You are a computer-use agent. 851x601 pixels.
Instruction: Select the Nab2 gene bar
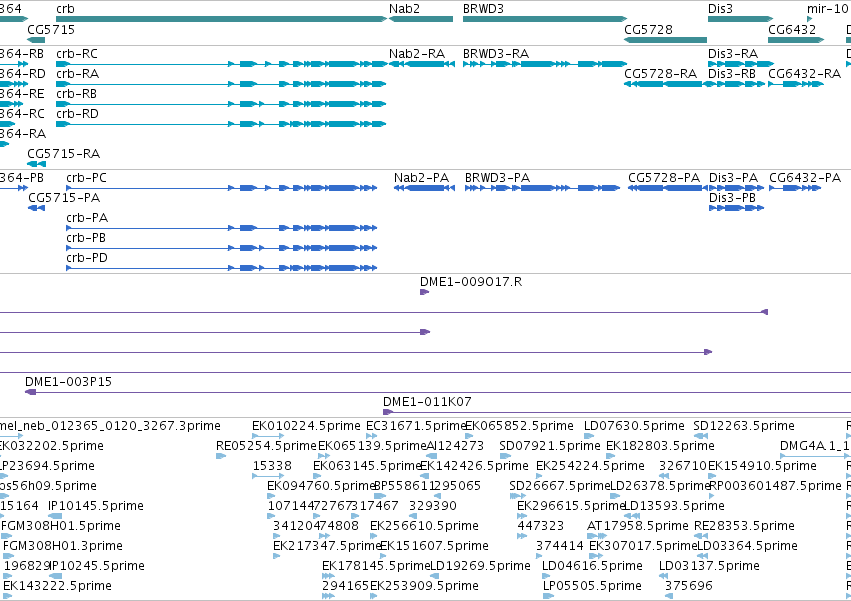tap(421, 19)
